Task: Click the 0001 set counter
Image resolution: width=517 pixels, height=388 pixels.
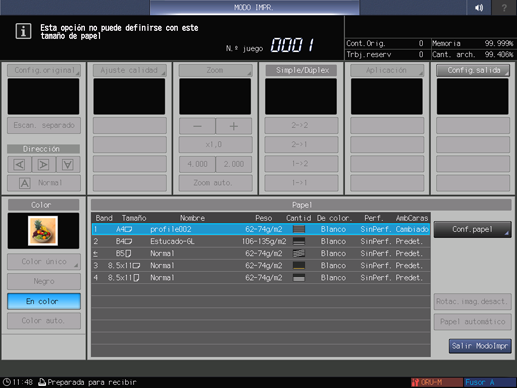Action: [x=292, y=45]
